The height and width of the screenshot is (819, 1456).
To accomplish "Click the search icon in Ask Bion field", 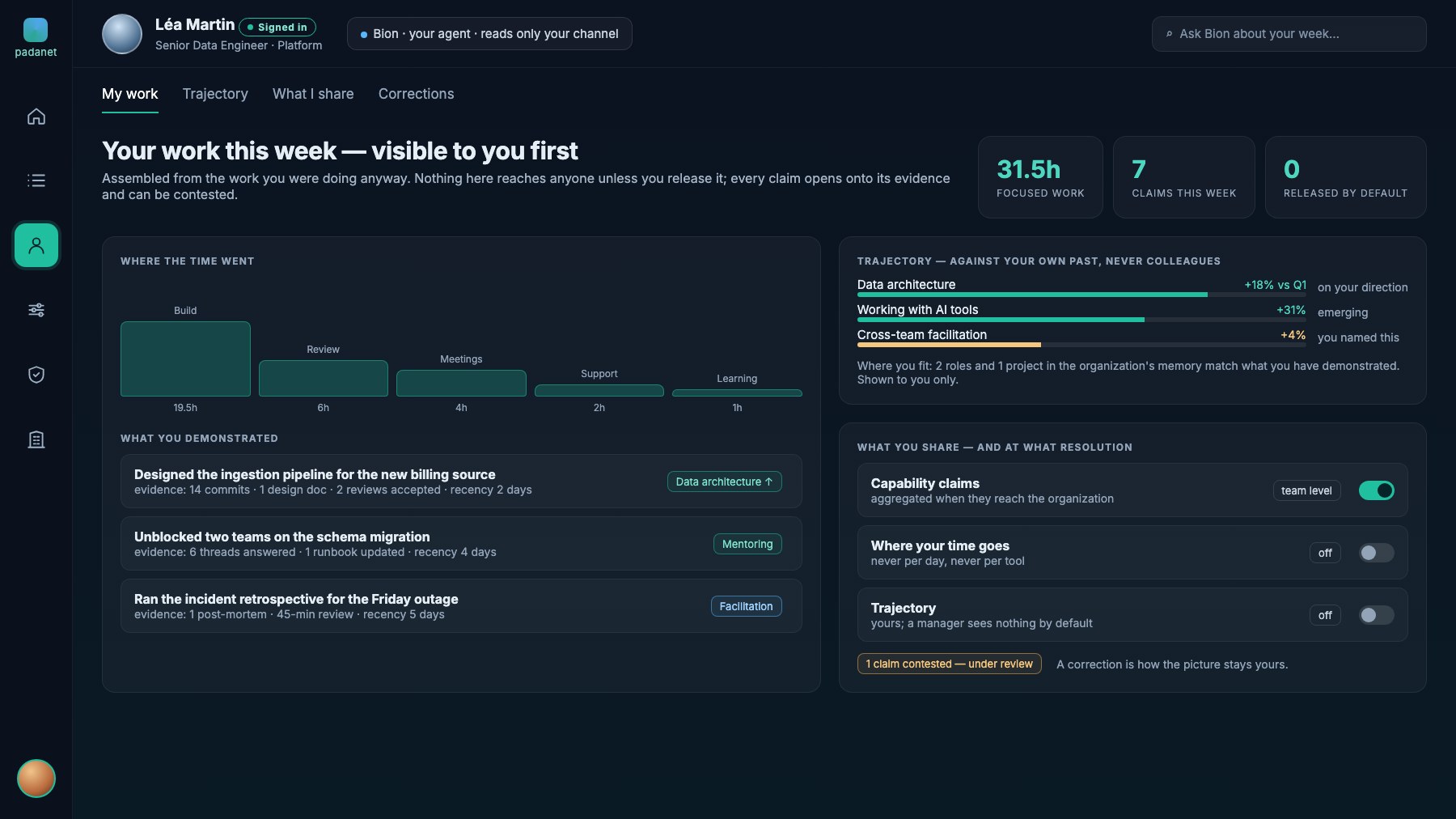I will point(1169,34).
